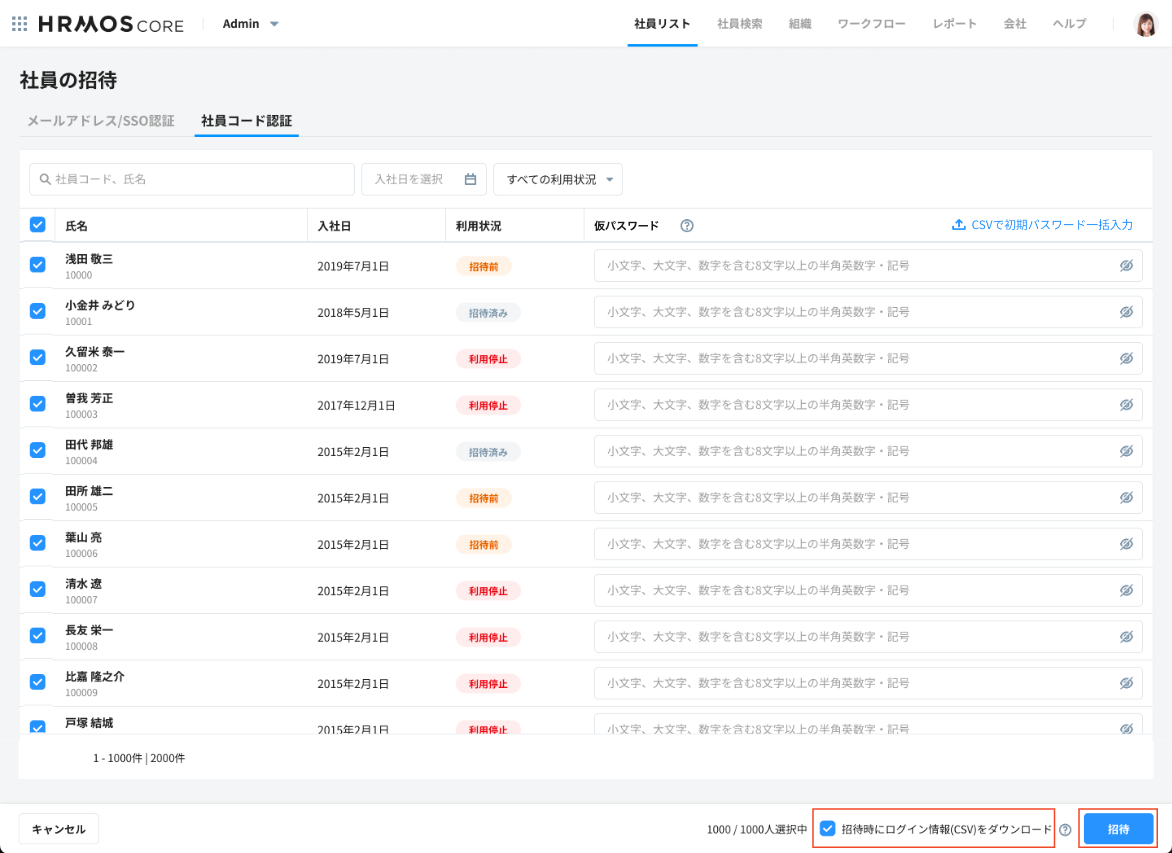Click help icon next to 仮パスワード header
This screenshot has width=1172, height=853.
[687, 226]
